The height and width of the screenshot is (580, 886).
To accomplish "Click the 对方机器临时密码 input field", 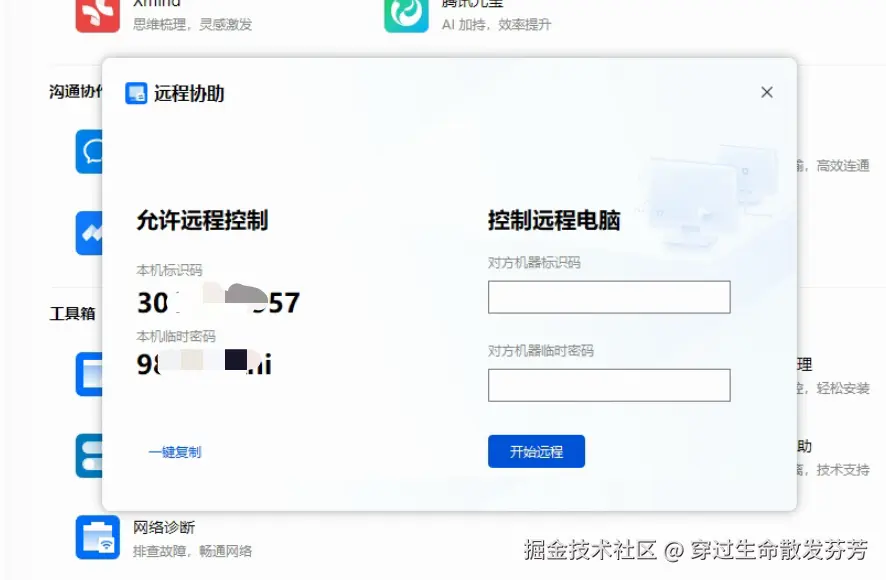I will pos(608,385).
